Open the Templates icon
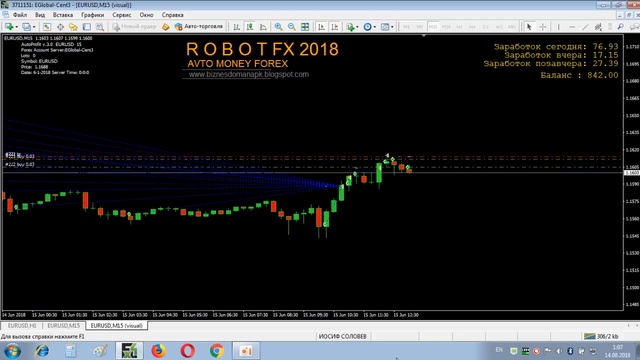640x360 pixels. 385,27
